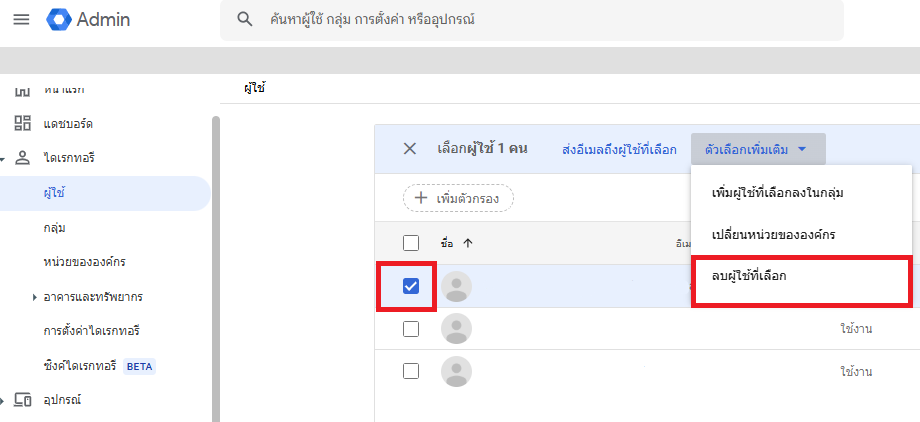Image resolution: width=920 pixels, height=422 pixels.
Task: Open the hamburger main menu
Action: tap(21, 20)
